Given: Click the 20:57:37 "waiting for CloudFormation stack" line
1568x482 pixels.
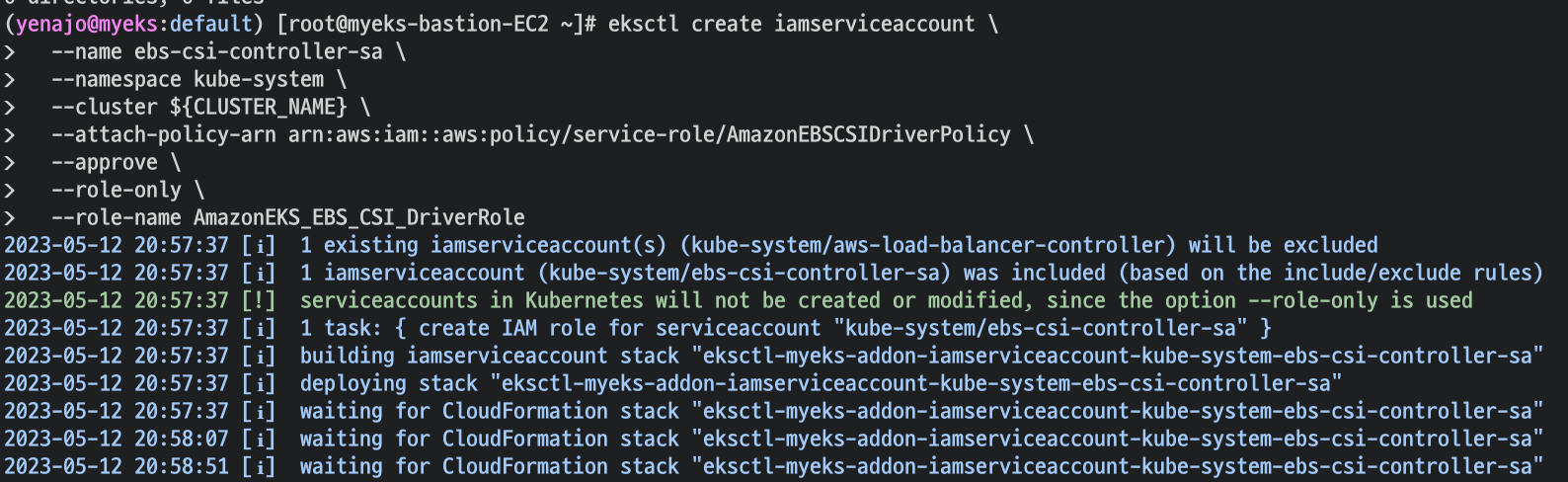Looking at the screenshot, I should [x=773, y=411].
